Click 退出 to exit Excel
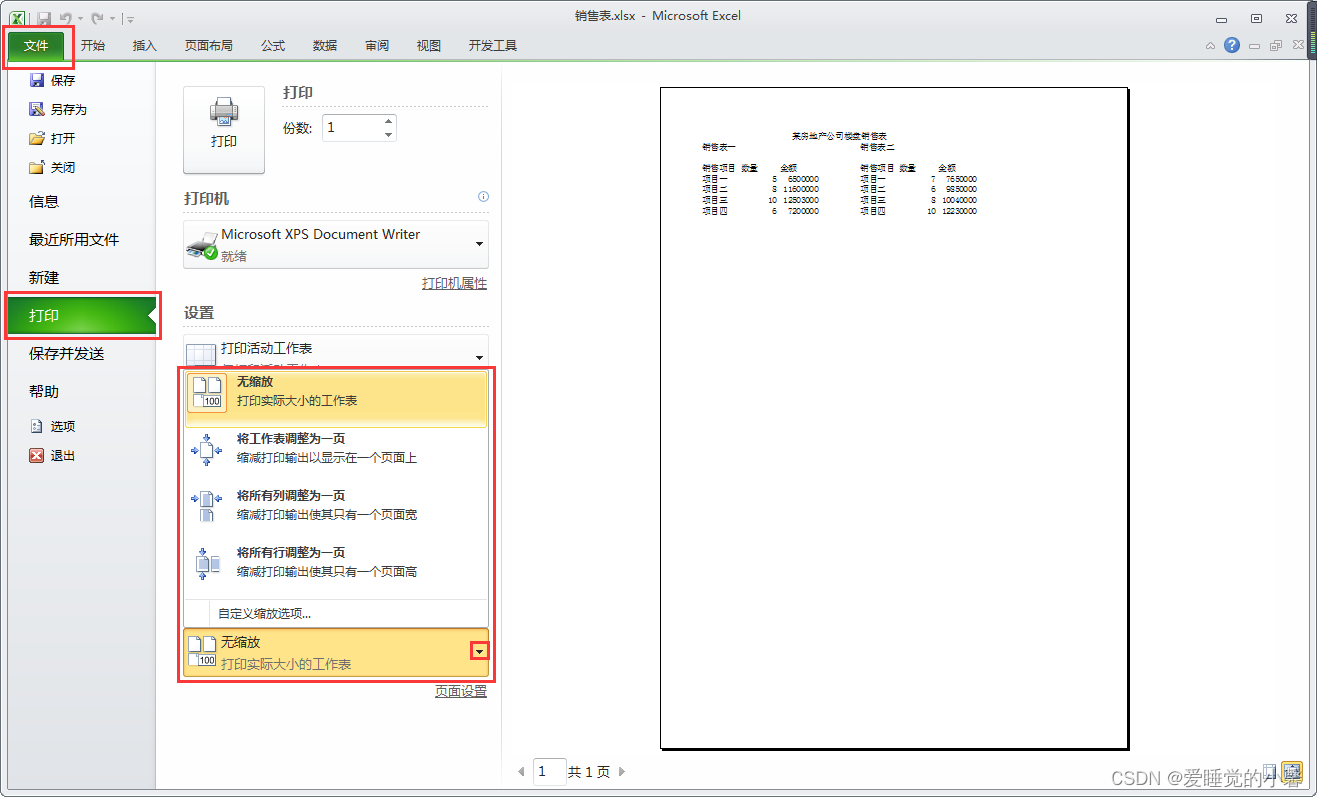Image resolution: width=1317 pixels, height=797 pixels. click(54, 456)
